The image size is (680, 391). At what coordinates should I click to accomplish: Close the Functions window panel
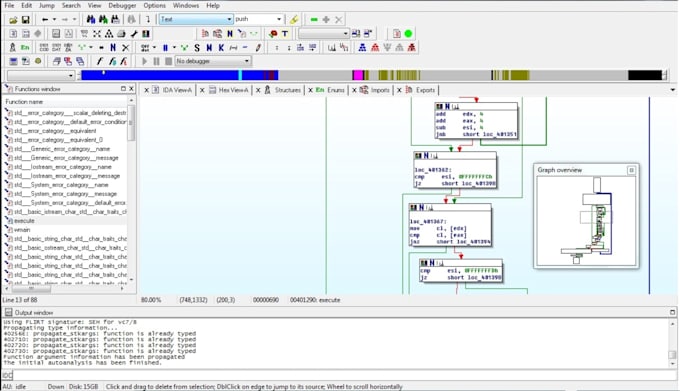(x=131, y=88)
